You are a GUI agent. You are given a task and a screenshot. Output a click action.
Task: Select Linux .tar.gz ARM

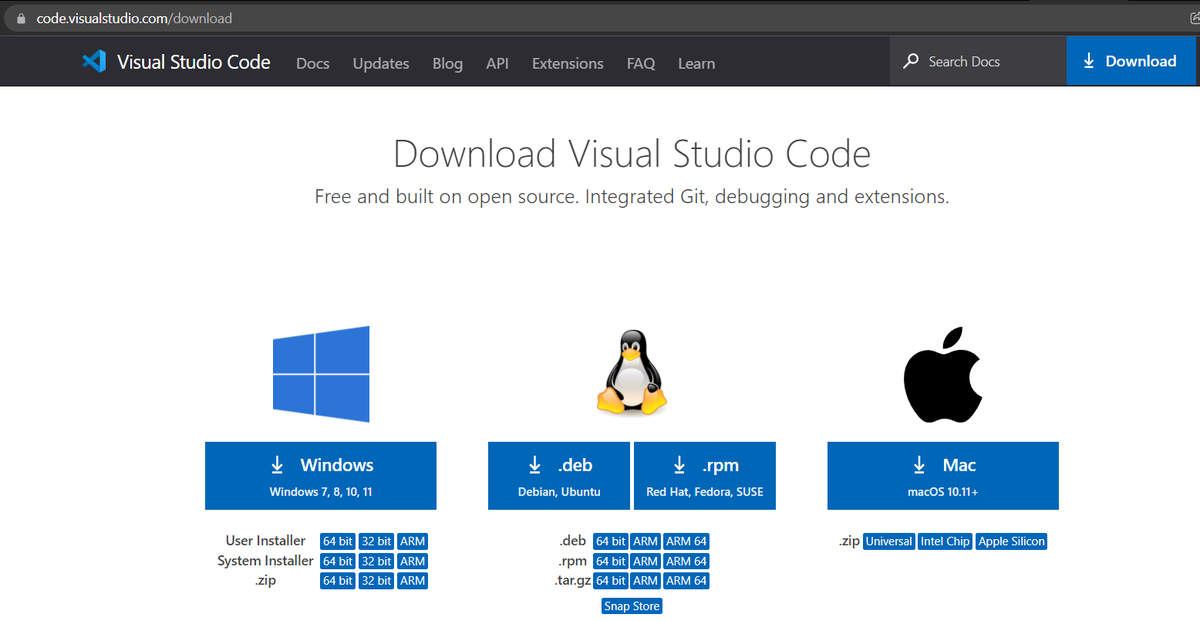pos(646,581)
